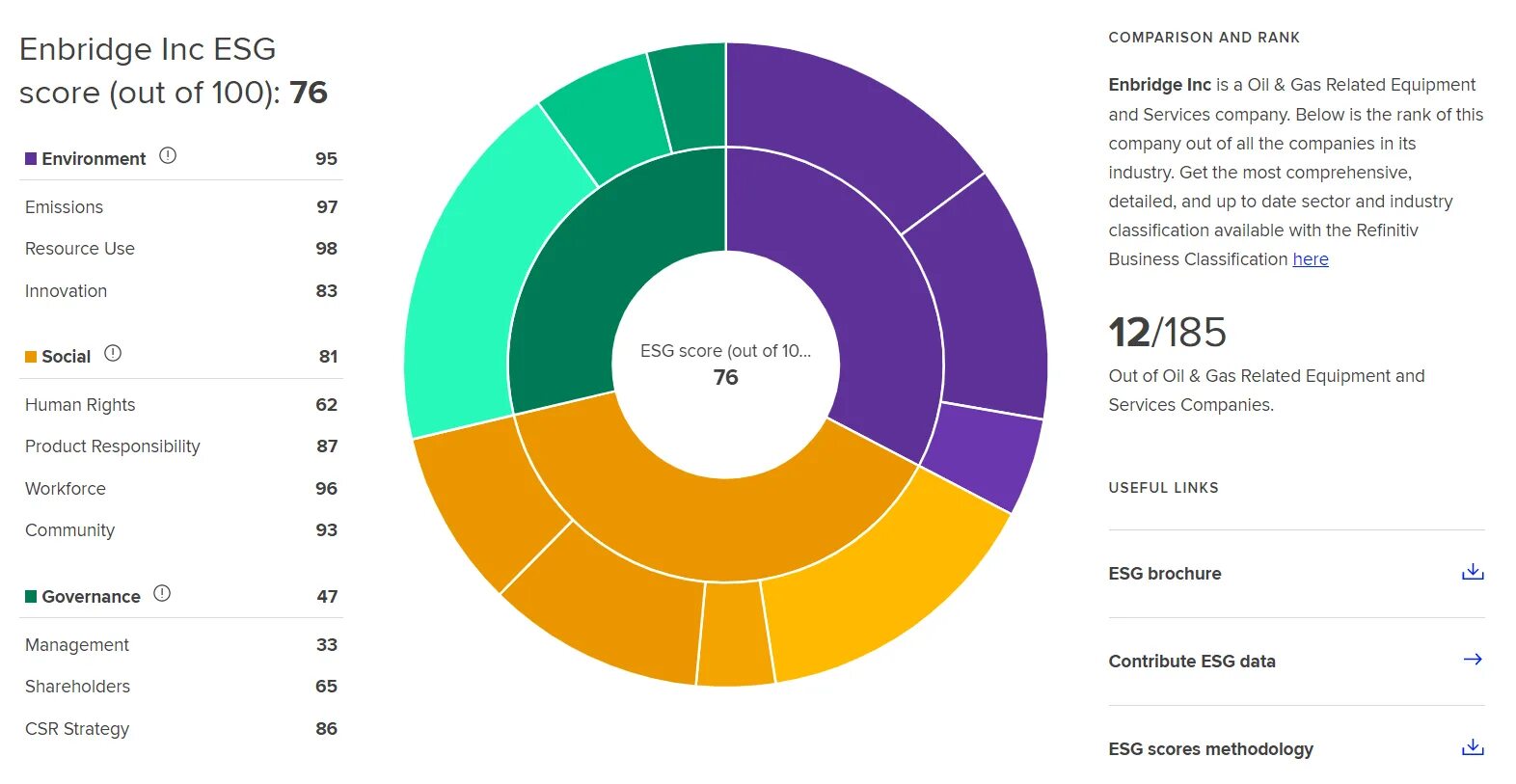Click the Management score value 33

[x=327, y=644]
